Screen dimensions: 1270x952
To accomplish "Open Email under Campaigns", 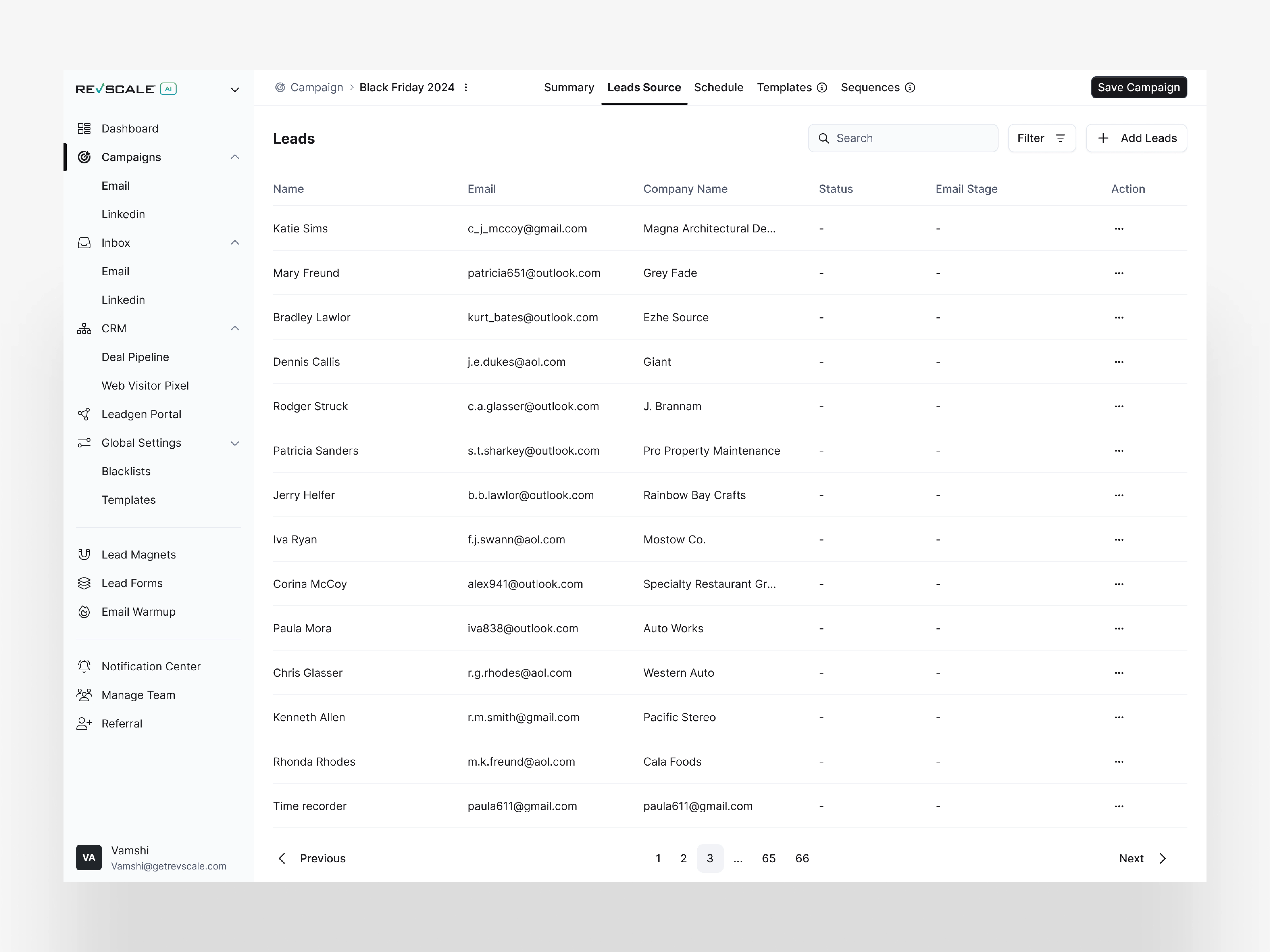I will pos(115,186).
